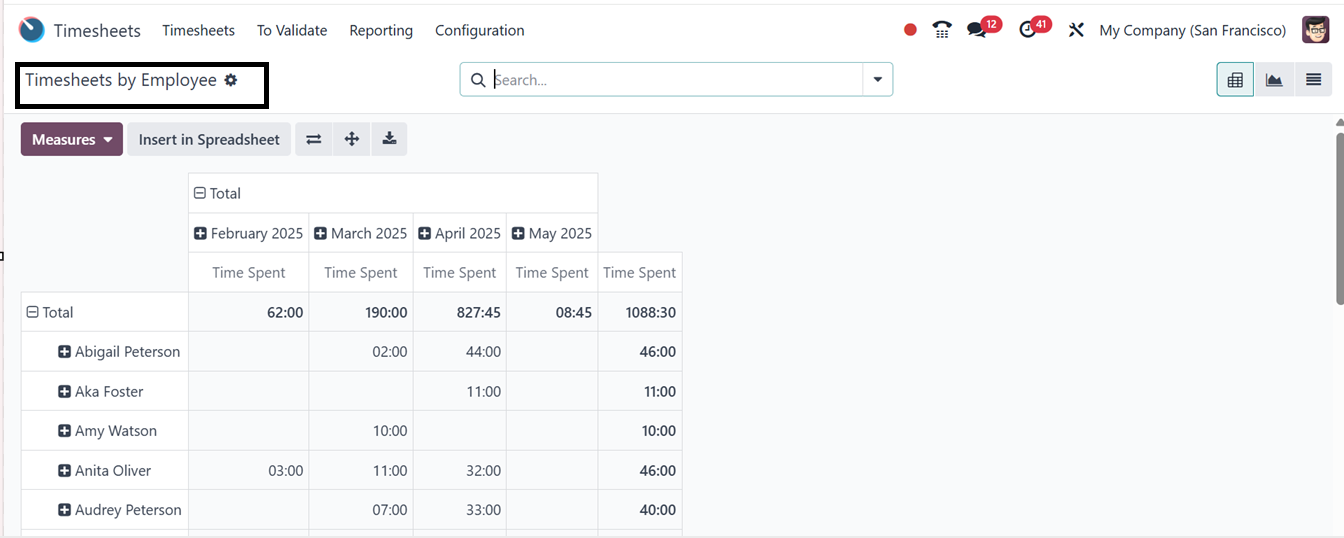
Task: Click the gear beside Timesheets by Employee
Action: tap(231, 80)
